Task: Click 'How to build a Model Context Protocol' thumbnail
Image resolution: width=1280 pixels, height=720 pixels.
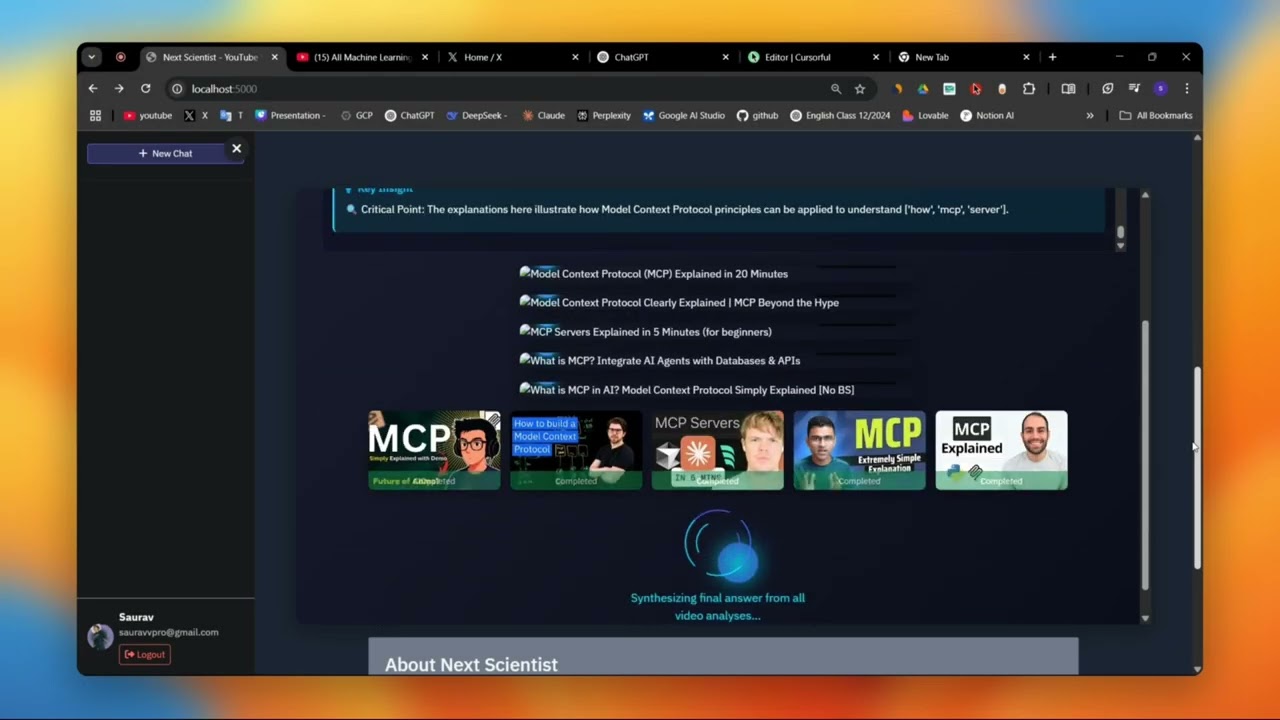Action: (x=576, y=450)
